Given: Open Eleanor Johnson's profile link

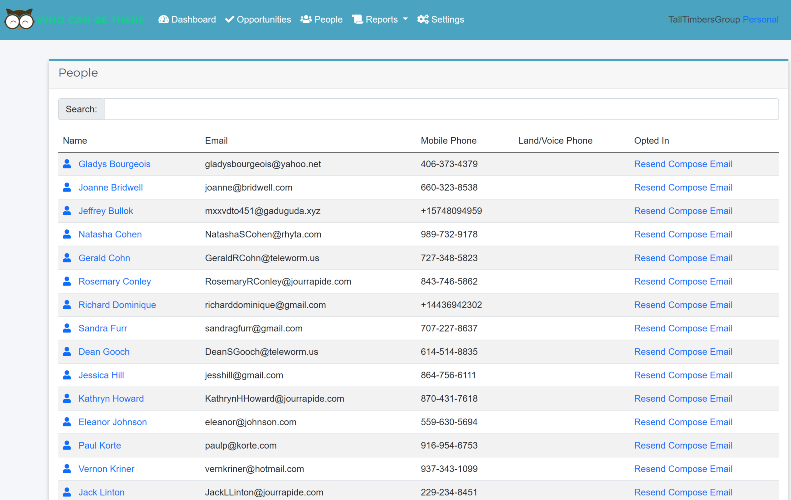Looking at the screenshot, I should (x=112, y=422).
